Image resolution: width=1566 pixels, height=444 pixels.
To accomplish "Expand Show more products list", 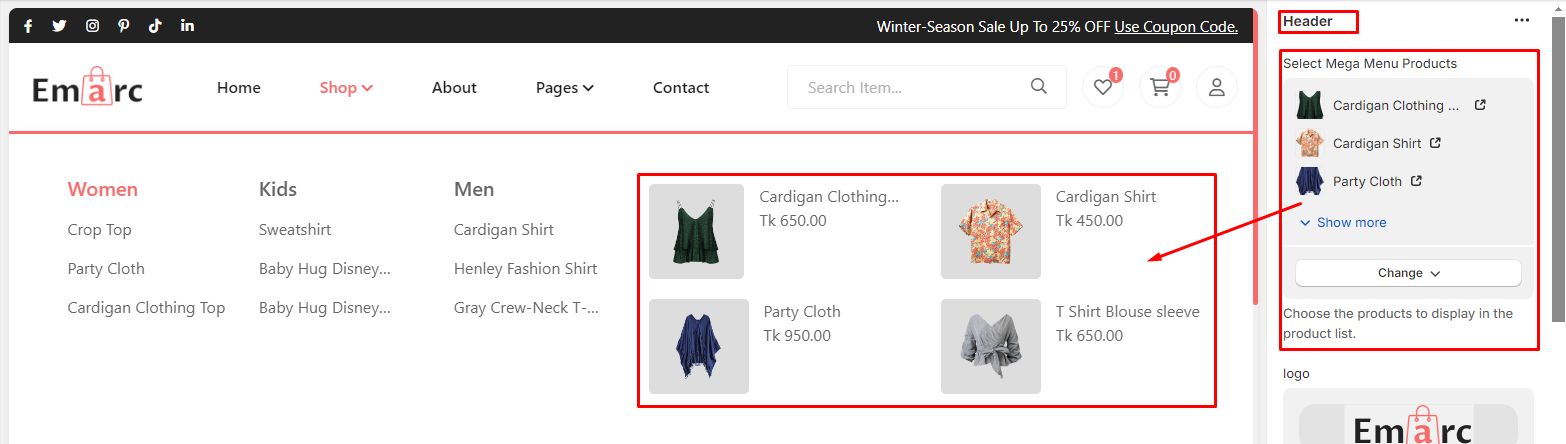I will [x=1342, y=222].
